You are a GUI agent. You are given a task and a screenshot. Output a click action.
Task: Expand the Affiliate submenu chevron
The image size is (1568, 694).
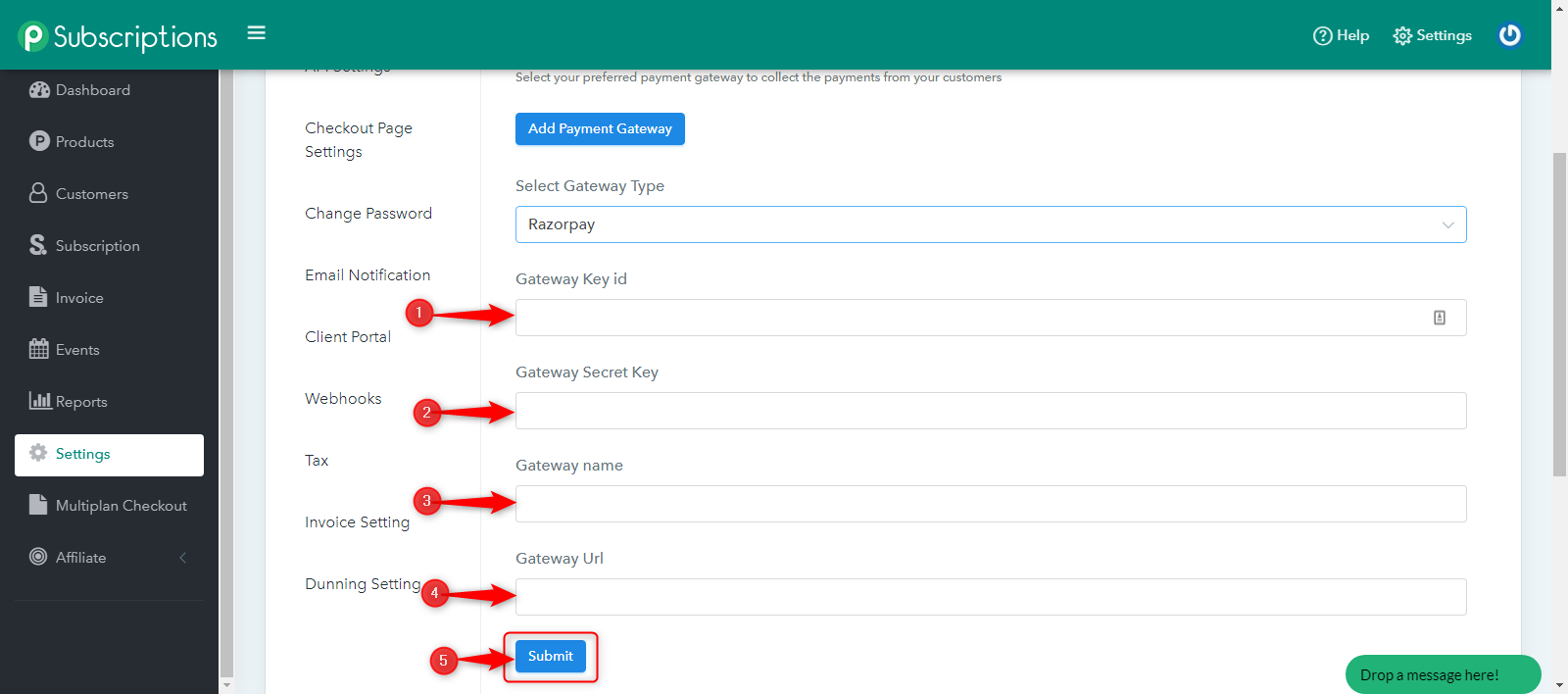pyautogui.click(x=182, y=558)
